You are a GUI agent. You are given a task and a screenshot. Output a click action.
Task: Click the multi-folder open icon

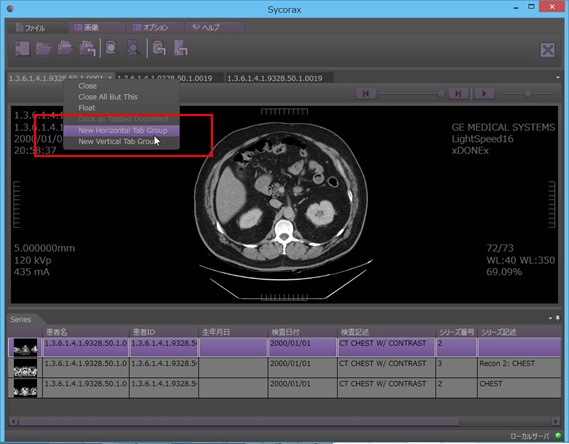[65, 48]
